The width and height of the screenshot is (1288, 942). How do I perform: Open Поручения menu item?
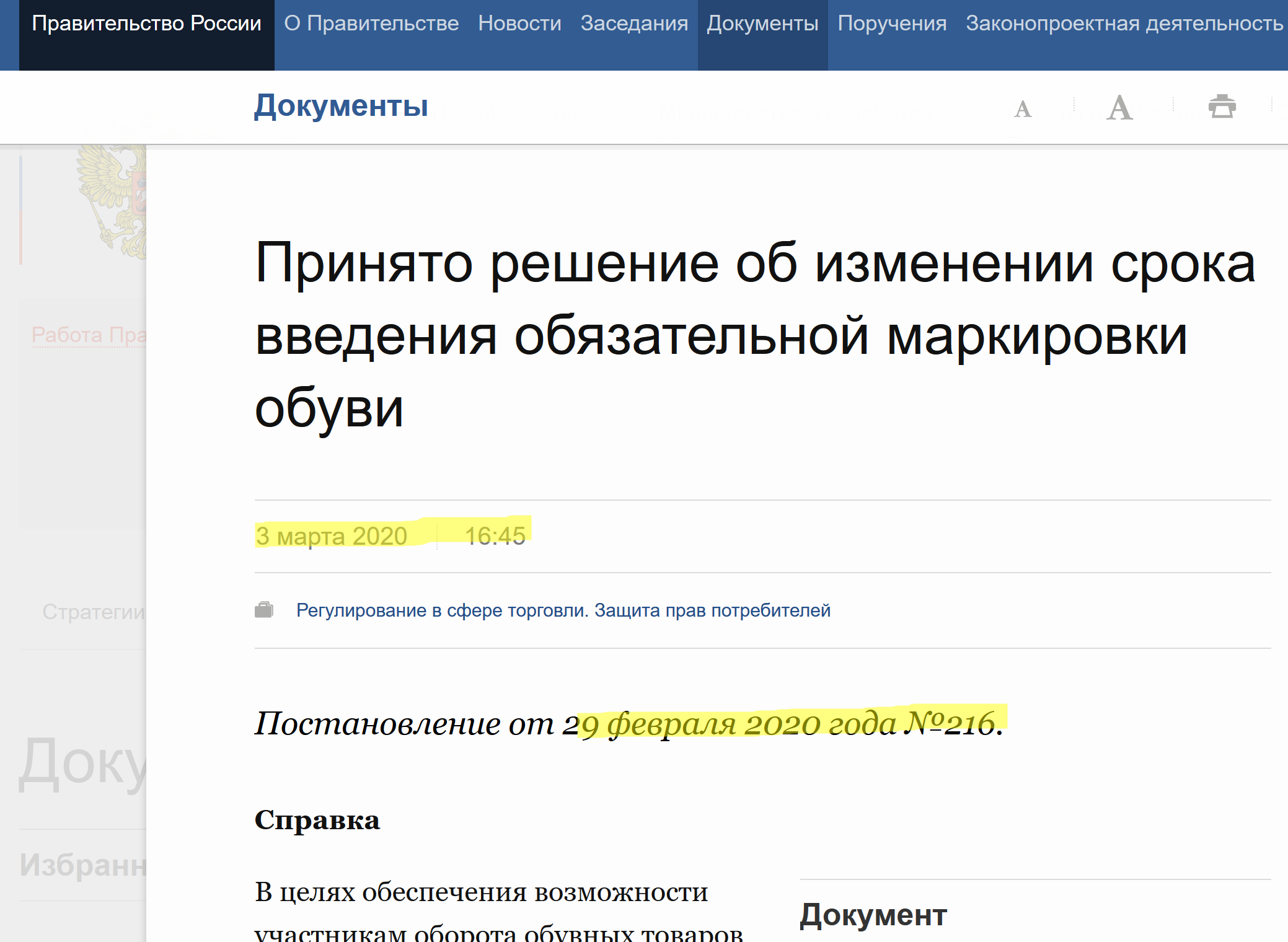coord(892,24)
